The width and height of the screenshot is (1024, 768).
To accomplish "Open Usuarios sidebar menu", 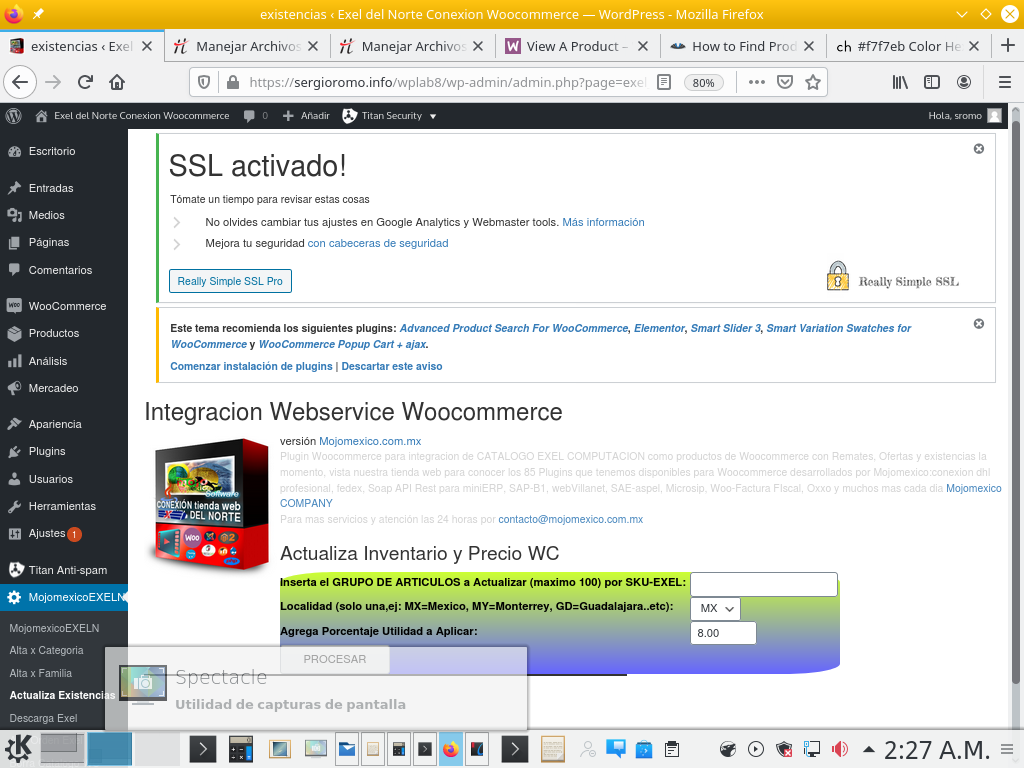I will (50, 479).
